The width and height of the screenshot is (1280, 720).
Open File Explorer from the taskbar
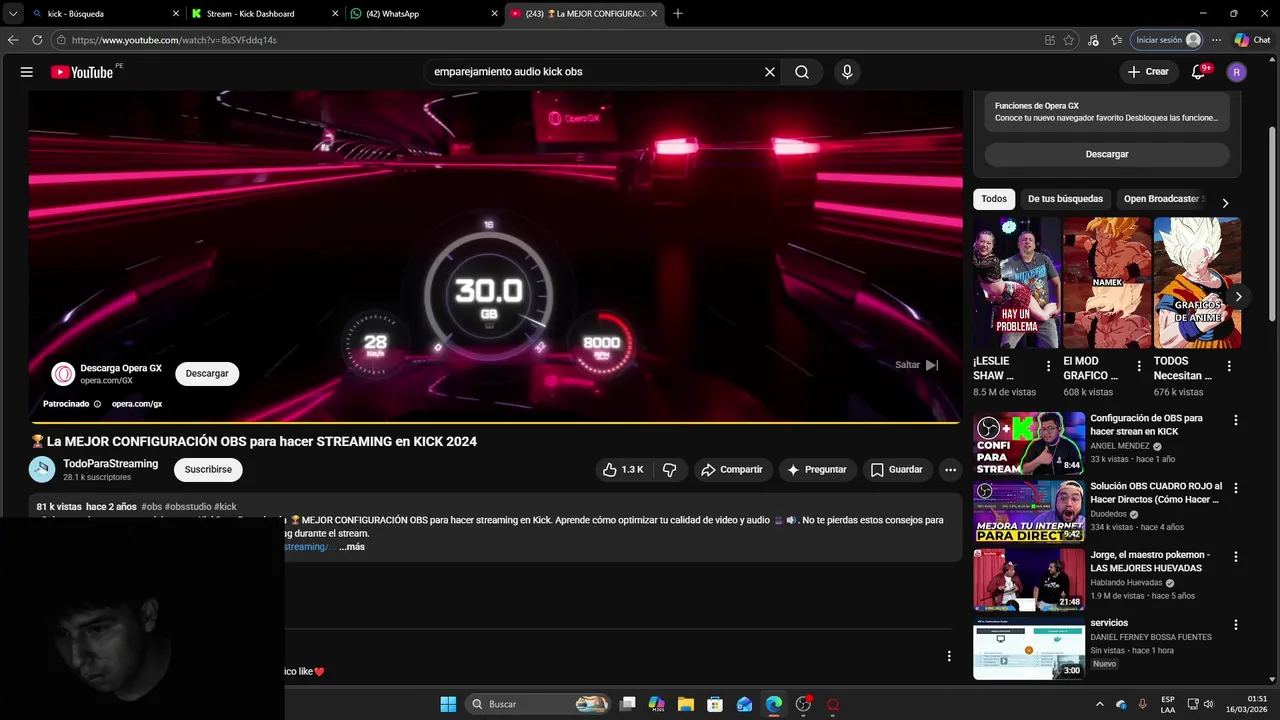coord(686,704)
